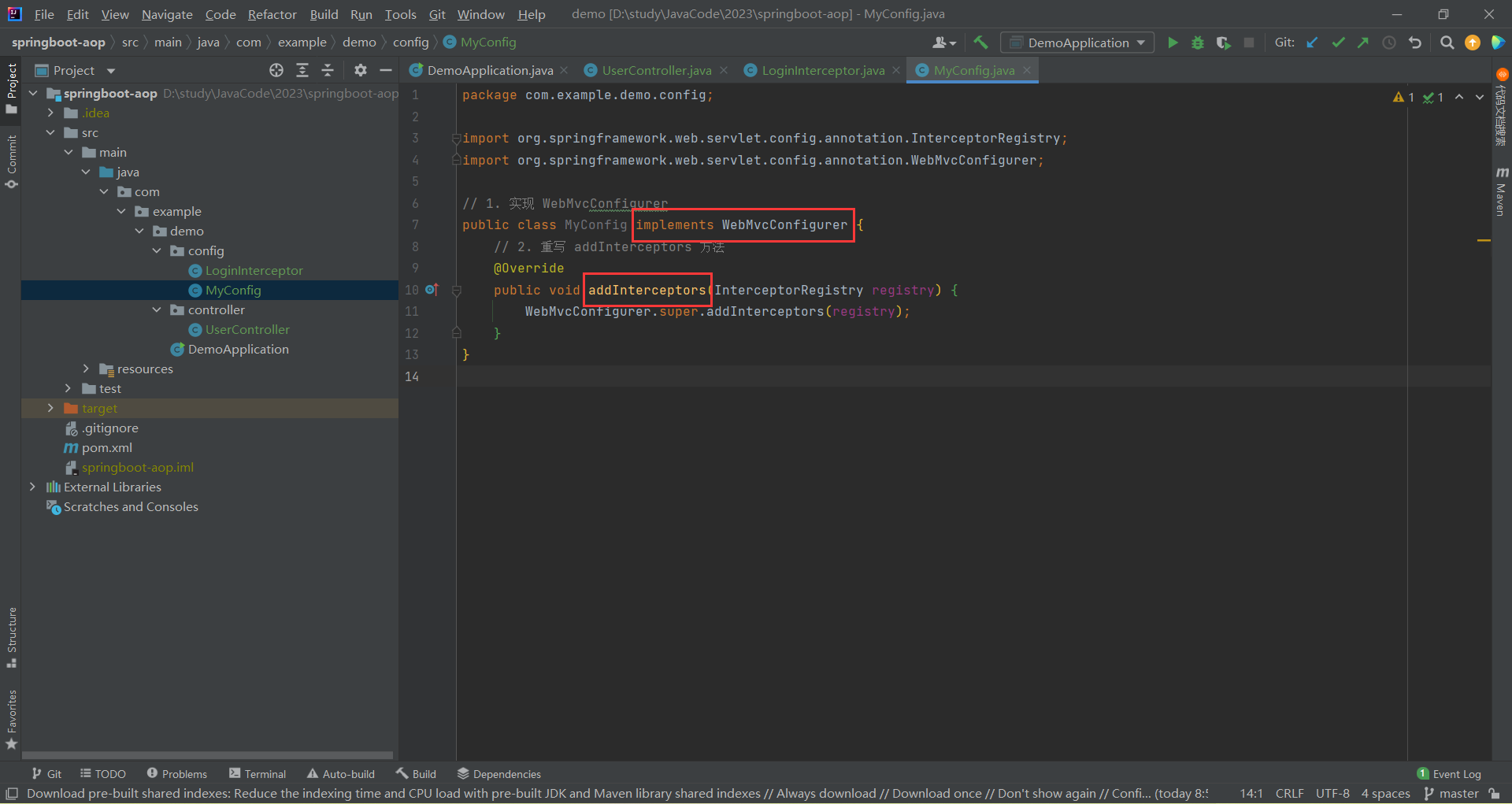The width and height of the screenshot is (1512, 804).
Task: Open the Build menu
Action: (324, 14)
